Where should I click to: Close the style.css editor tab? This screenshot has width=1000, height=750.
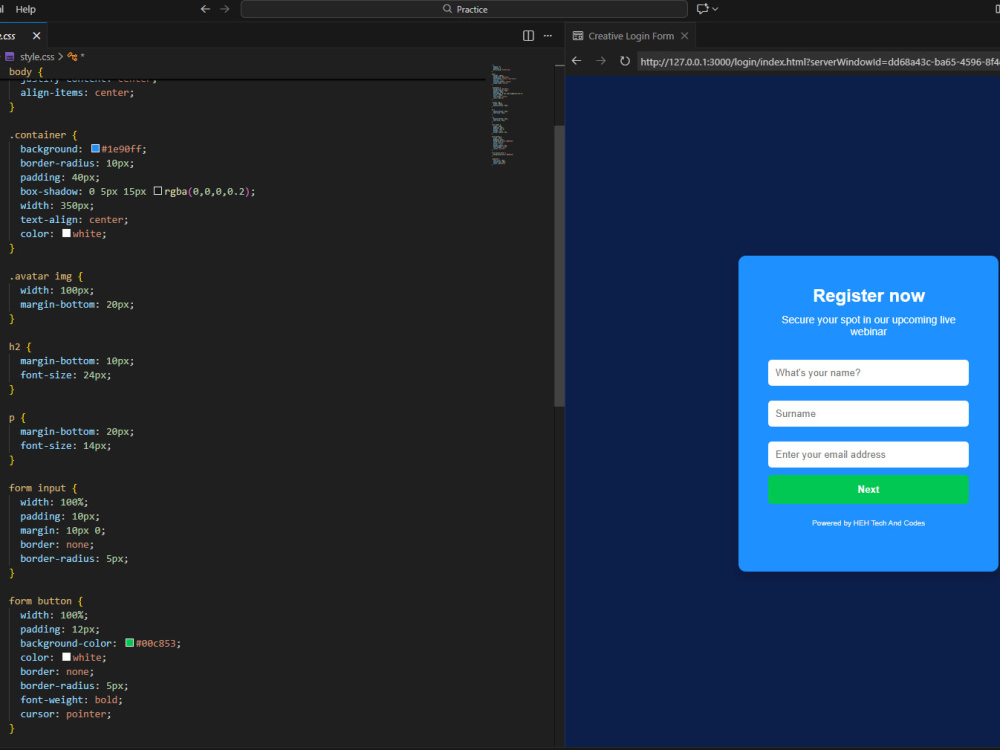[x=36, y=36]
